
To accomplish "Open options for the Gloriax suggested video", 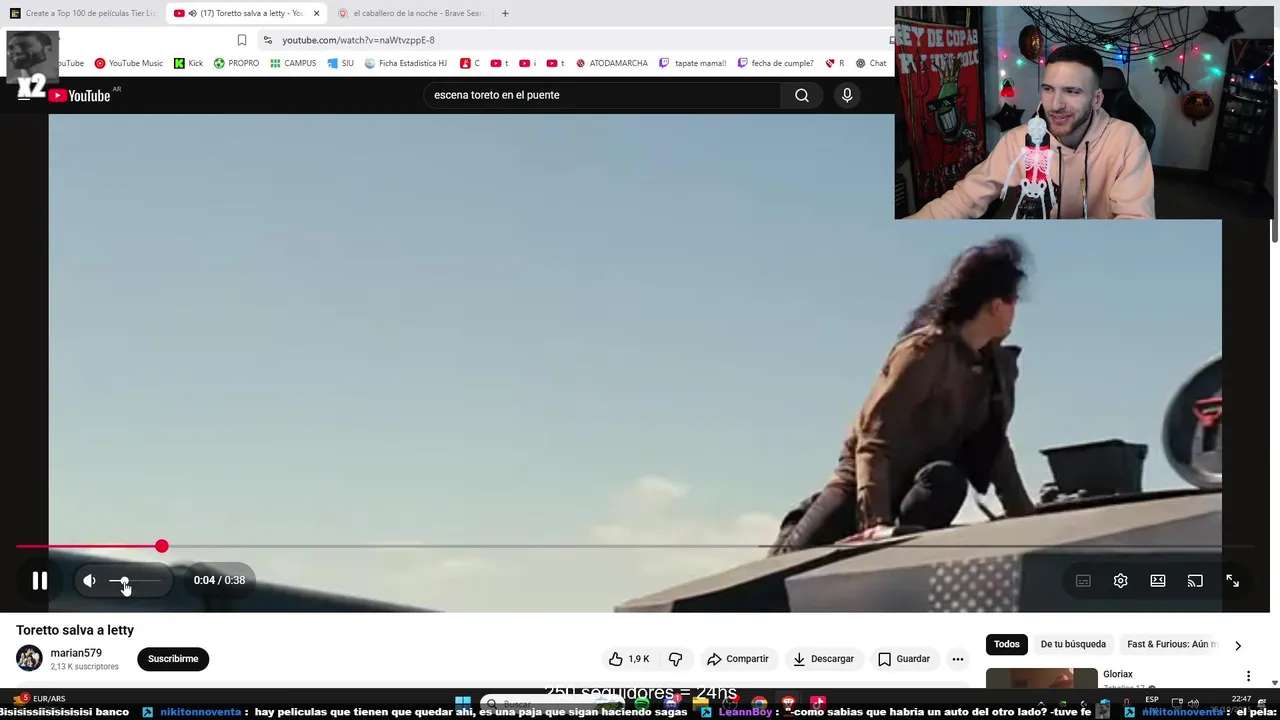I will point(1248,676).
